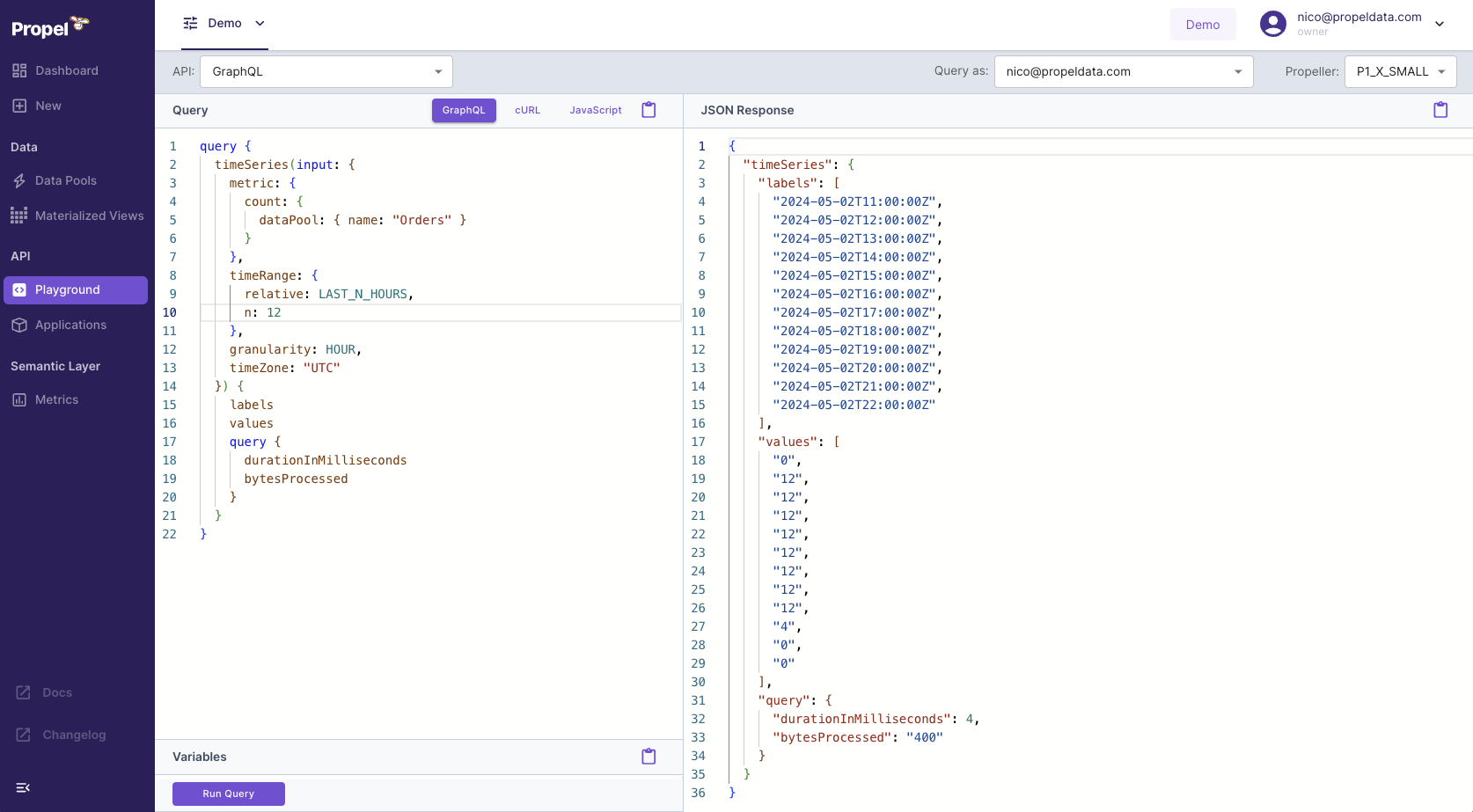1473x812 pixels.
Task: Switch to the cURL tab
Action: click(x=527, y=110)
